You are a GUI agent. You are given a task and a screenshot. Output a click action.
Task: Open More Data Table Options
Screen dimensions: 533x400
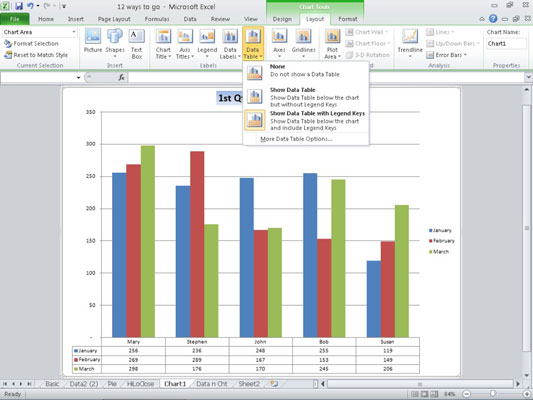(296, 139)
